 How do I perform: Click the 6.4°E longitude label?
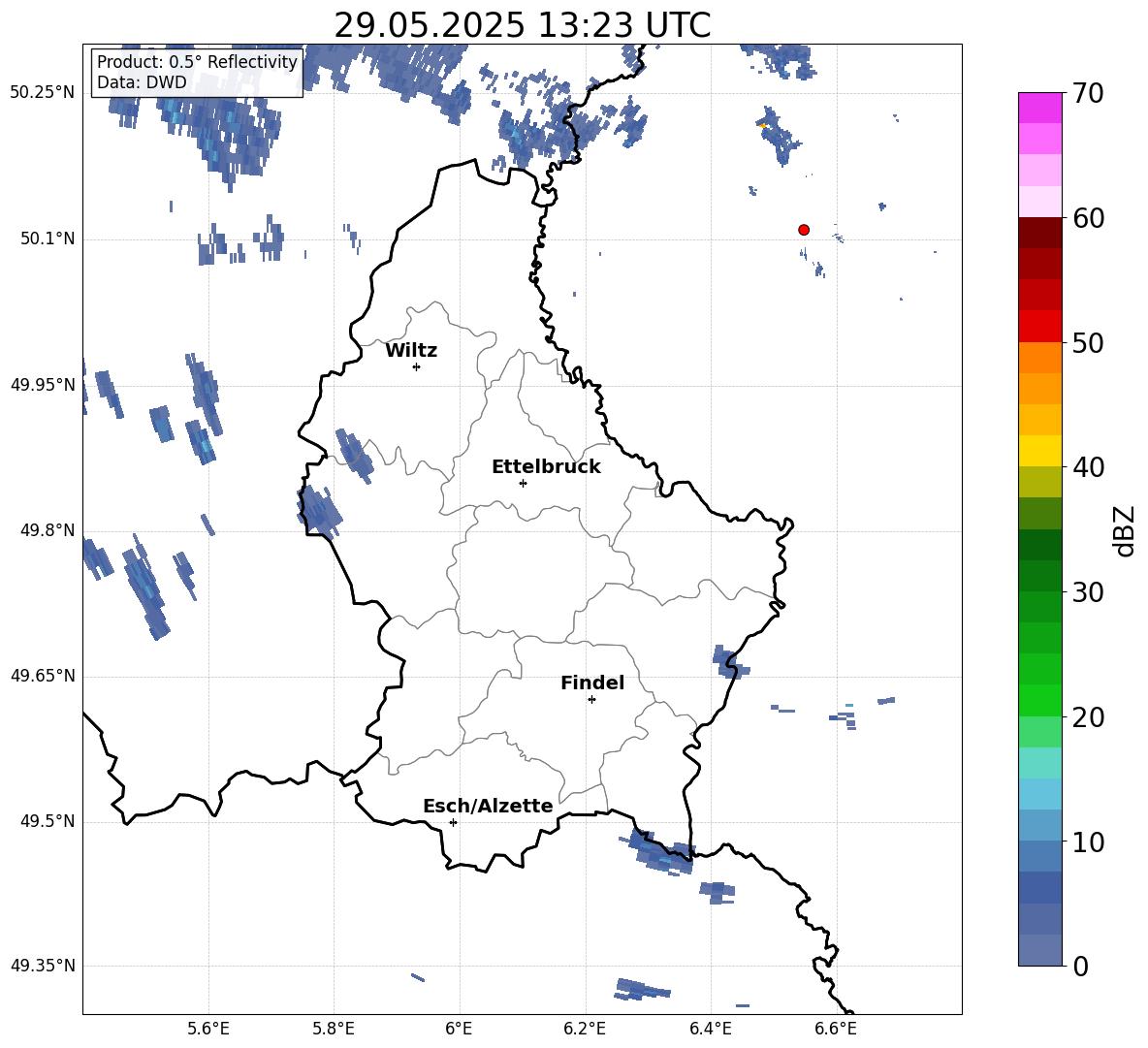(710, 1029)
